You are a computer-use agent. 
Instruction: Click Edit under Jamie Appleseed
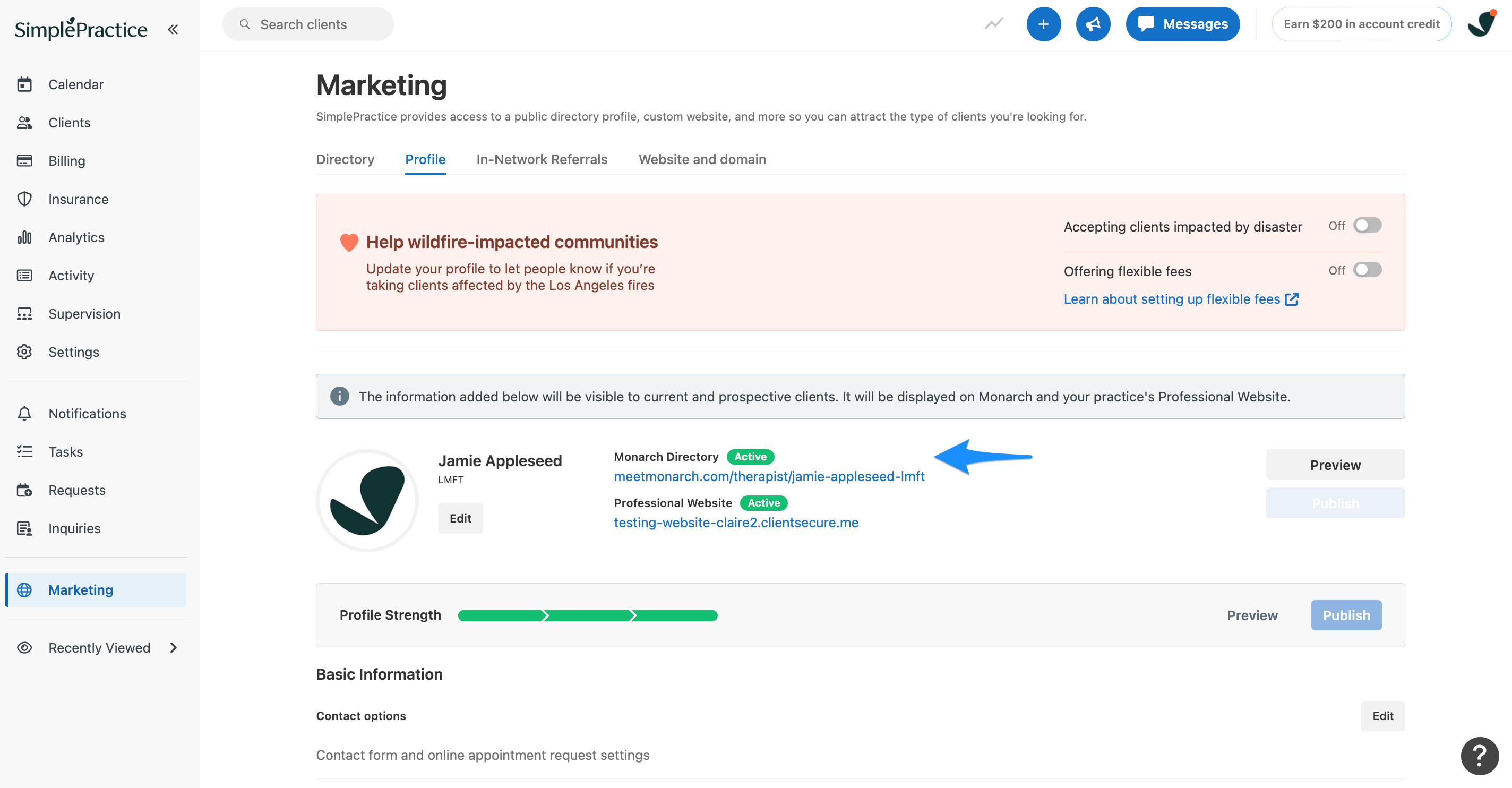pyautogui.click(x=460, y=518)
